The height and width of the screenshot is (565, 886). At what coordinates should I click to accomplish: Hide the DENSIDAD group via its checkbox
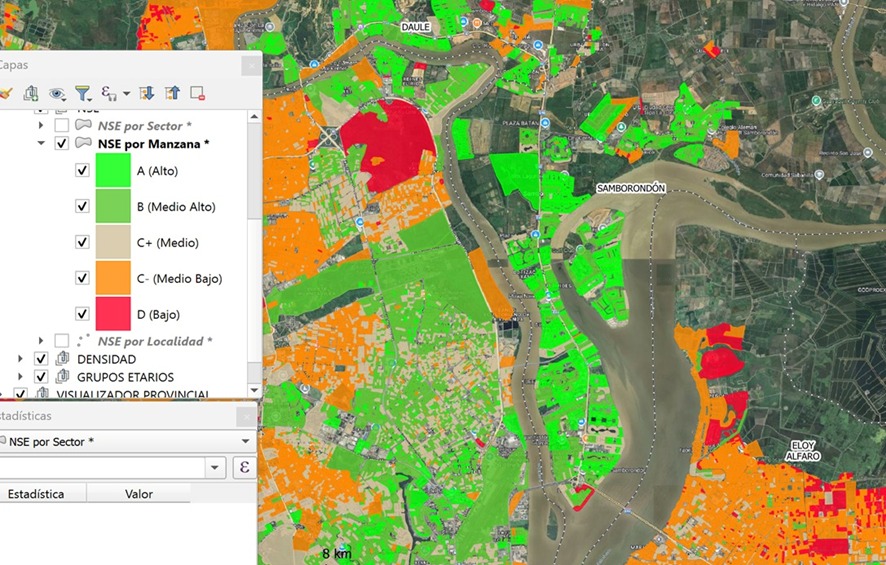tap(41, 359)
